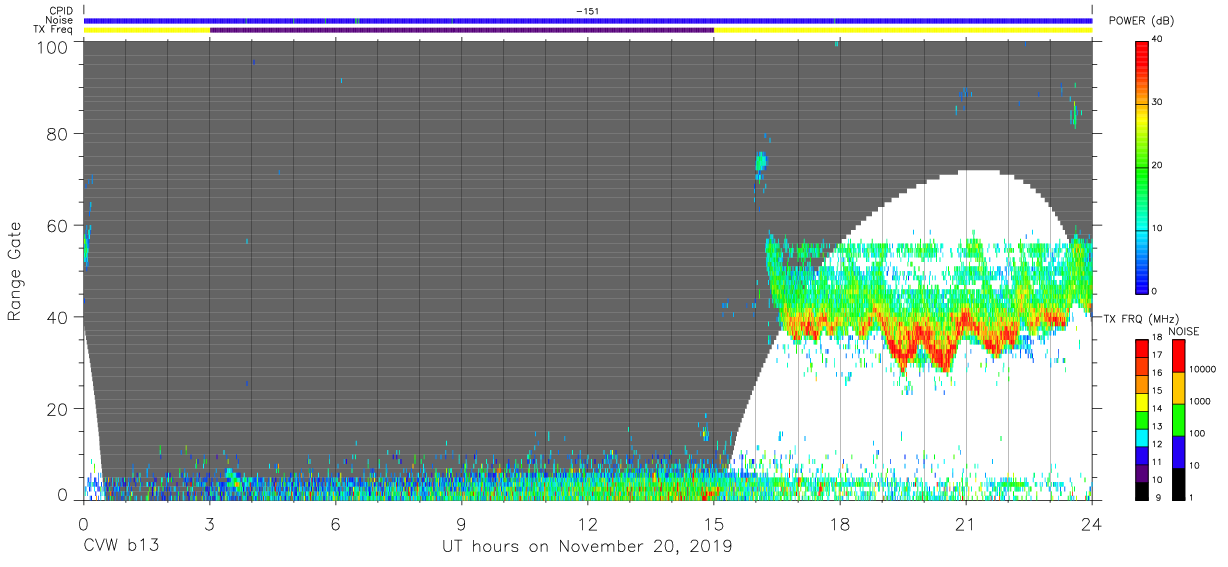Image resolution: width=1228 pixels, height=567 pixels.
Task: Click the 60 tick on Range Gate axis
Action: click(58, 225)
